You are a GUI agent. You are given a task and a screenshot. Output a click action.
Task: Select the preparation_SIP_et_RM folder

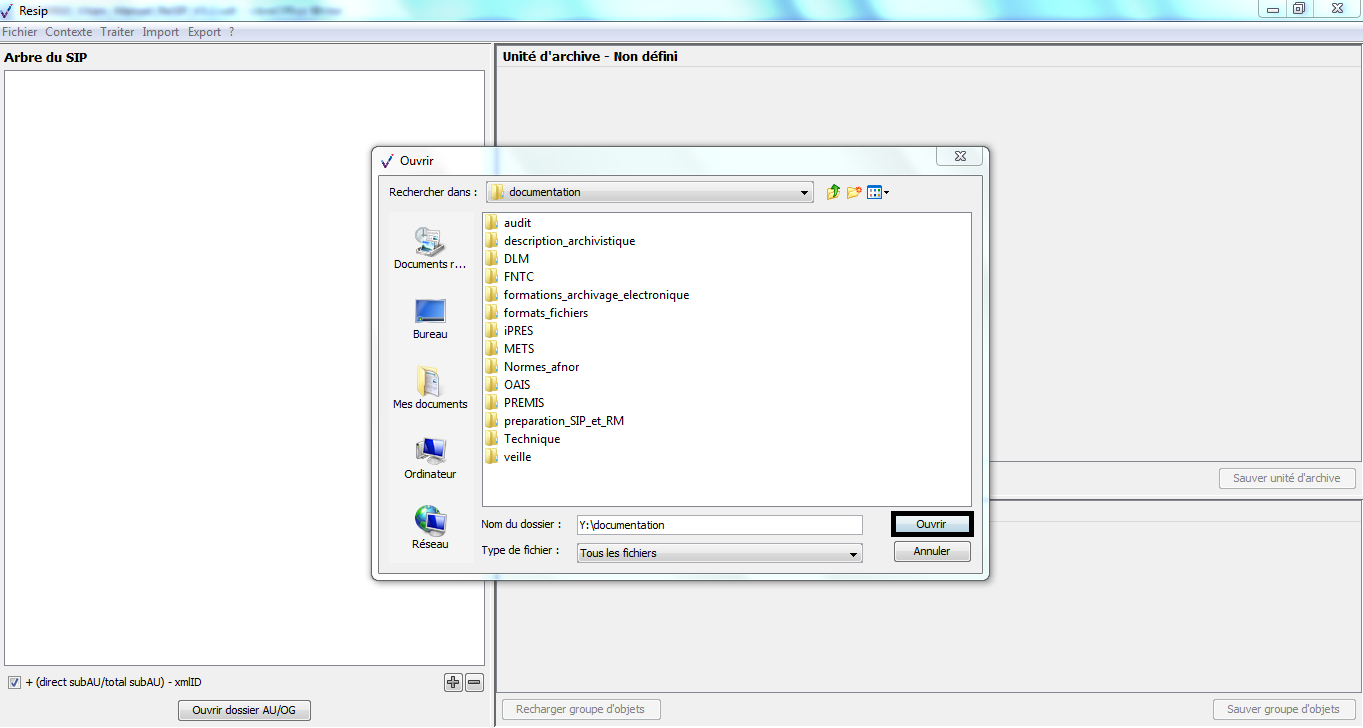(x=563, y=421)
